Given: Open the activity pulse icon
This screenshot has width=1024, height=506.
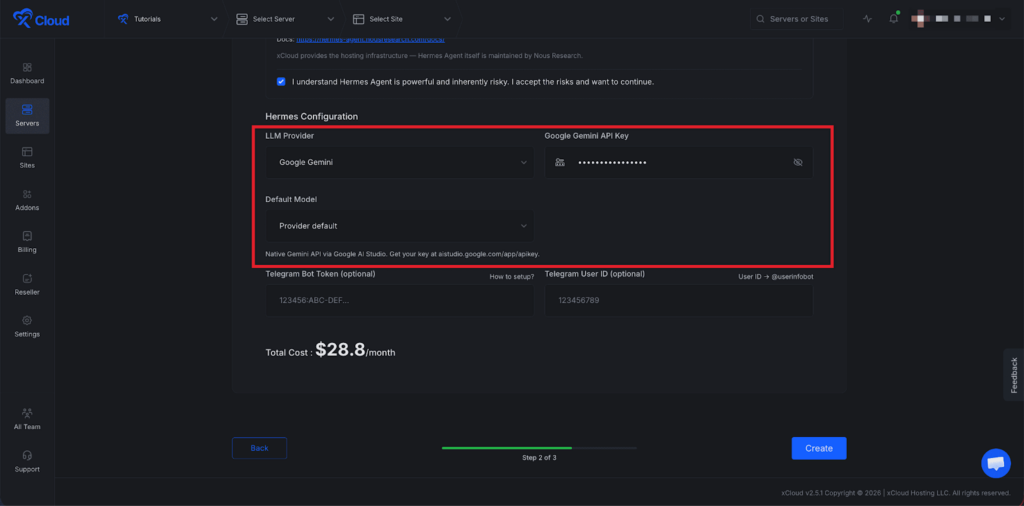Looking at the screenshot, I should [866, 19].
